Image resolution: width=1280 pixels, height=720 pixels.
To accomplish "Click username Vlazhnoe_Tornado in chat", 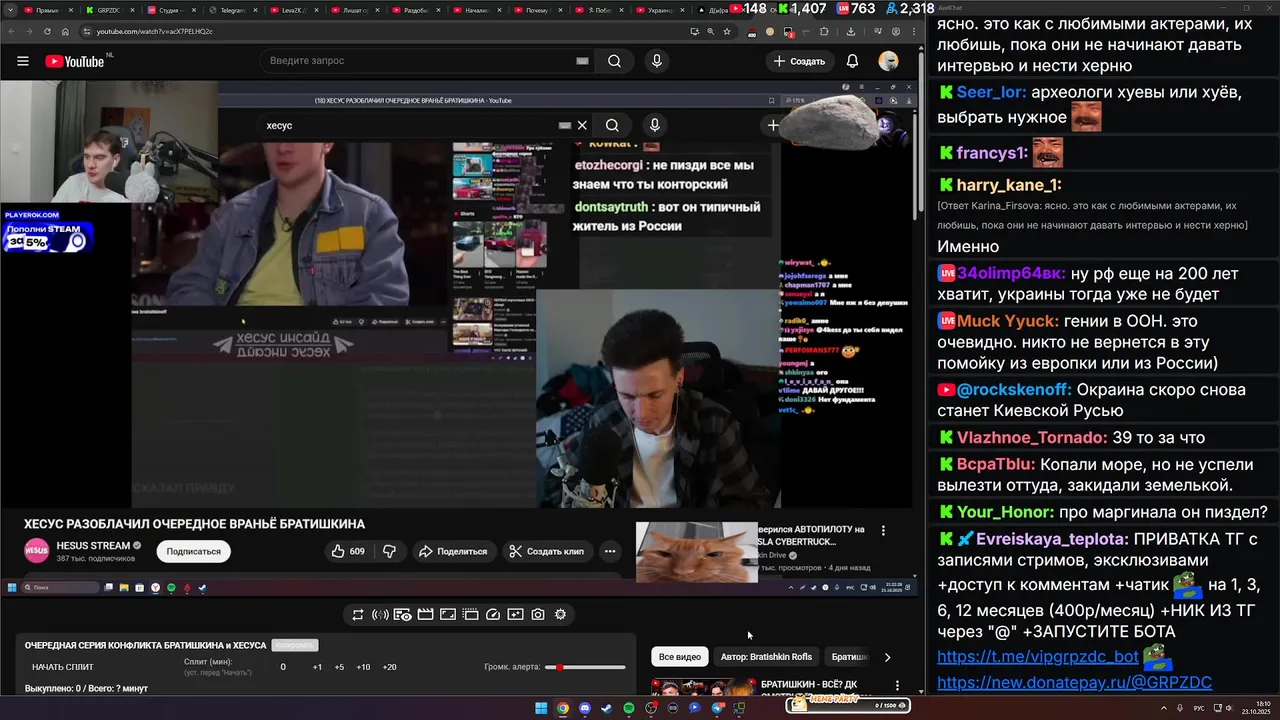I will (x=1030, y=437).
